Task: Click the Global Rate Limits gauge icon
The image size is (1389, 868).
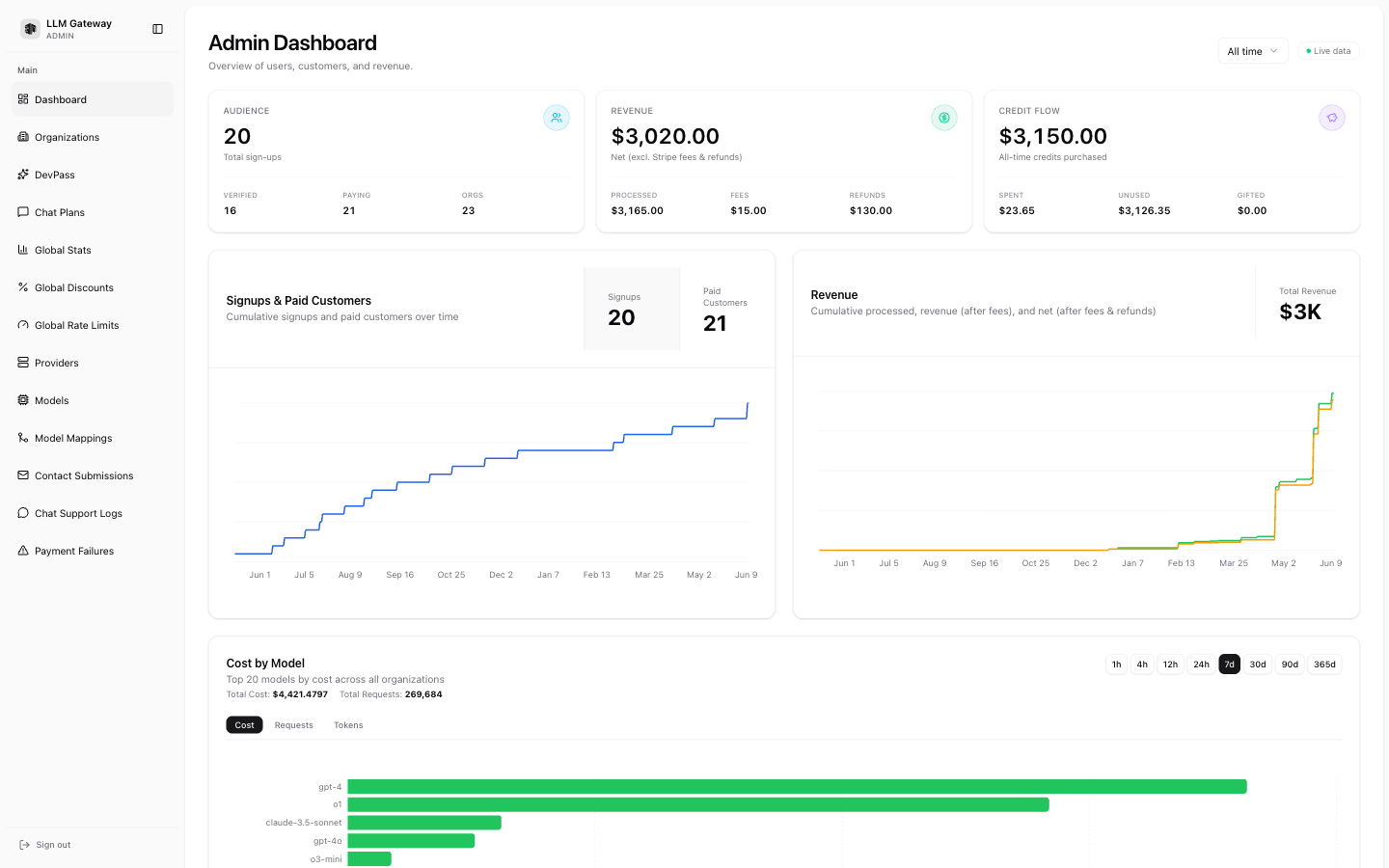Action: pyautogui.click(x=23, y=325)
